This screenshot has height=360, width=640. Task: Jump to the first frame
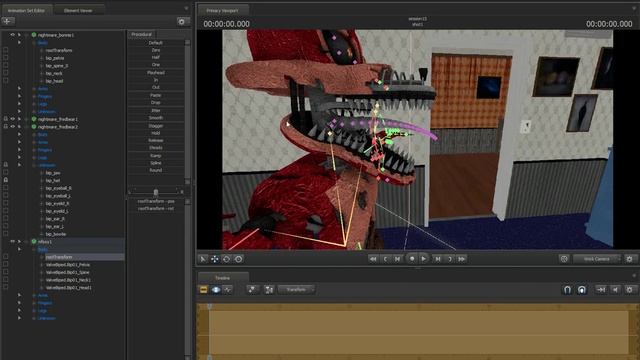tap(373, 259)
